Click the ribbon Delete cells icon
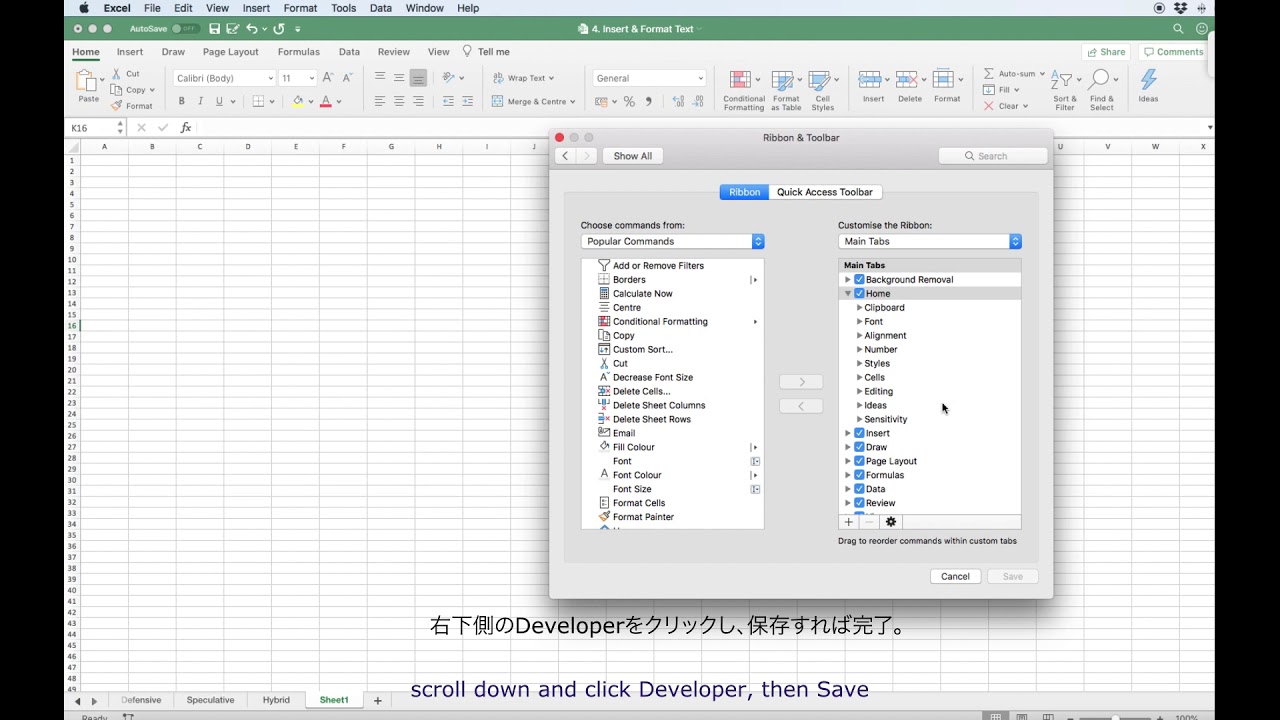 coord(907,79)
